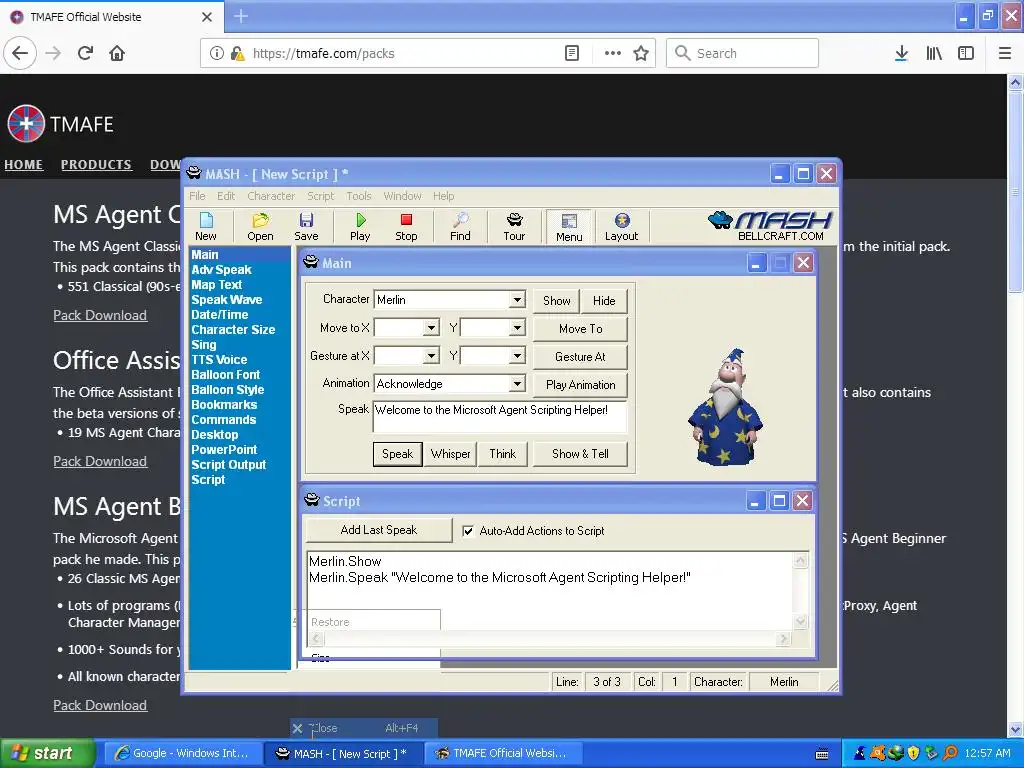Click the Merlin character image
Image resolution: width=1024 pixels, height=768 pixels.
[x=726, y=407]
